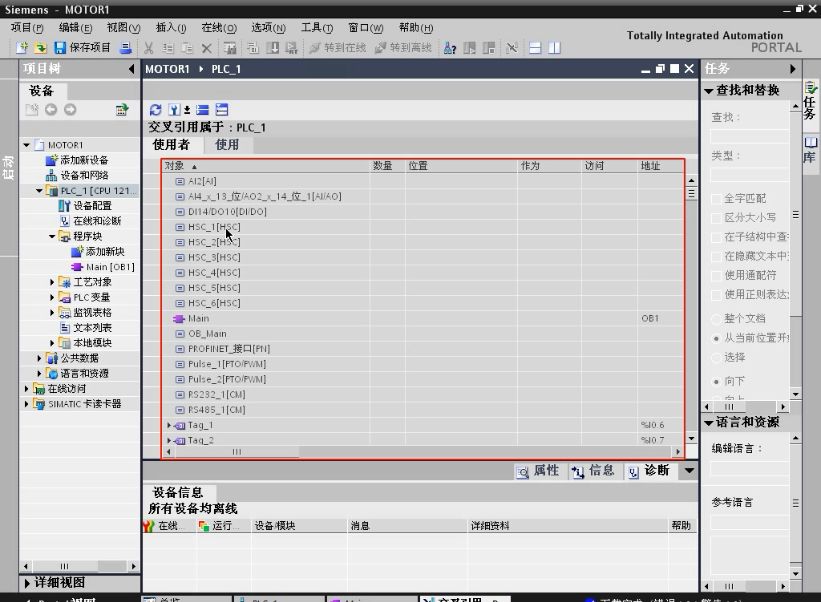Click the cross-reference table horizontal scrollbar

(x=423, y=451)
